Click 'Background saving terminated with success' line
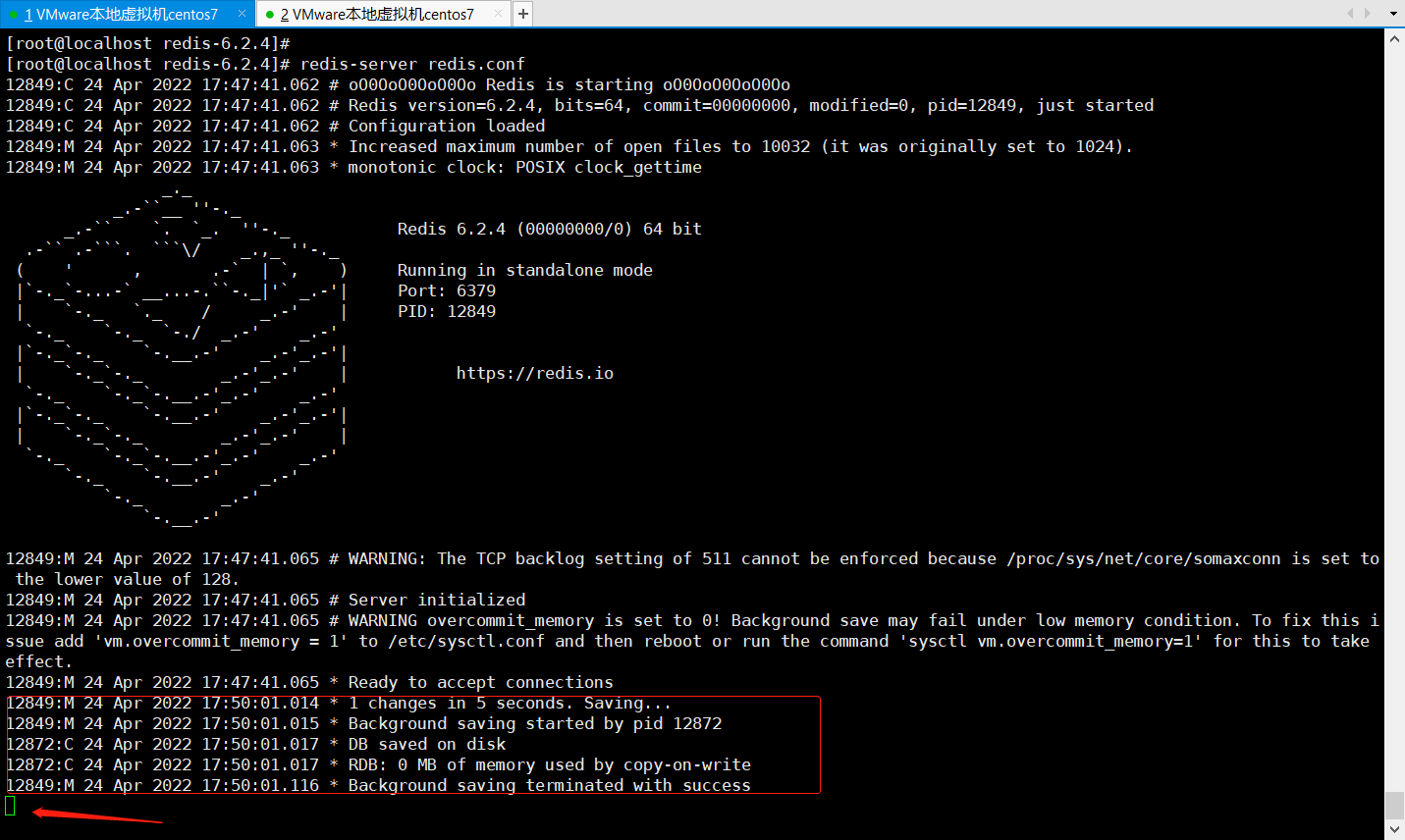Screen dimensions: 1405x840 click(x=378, y=785)
